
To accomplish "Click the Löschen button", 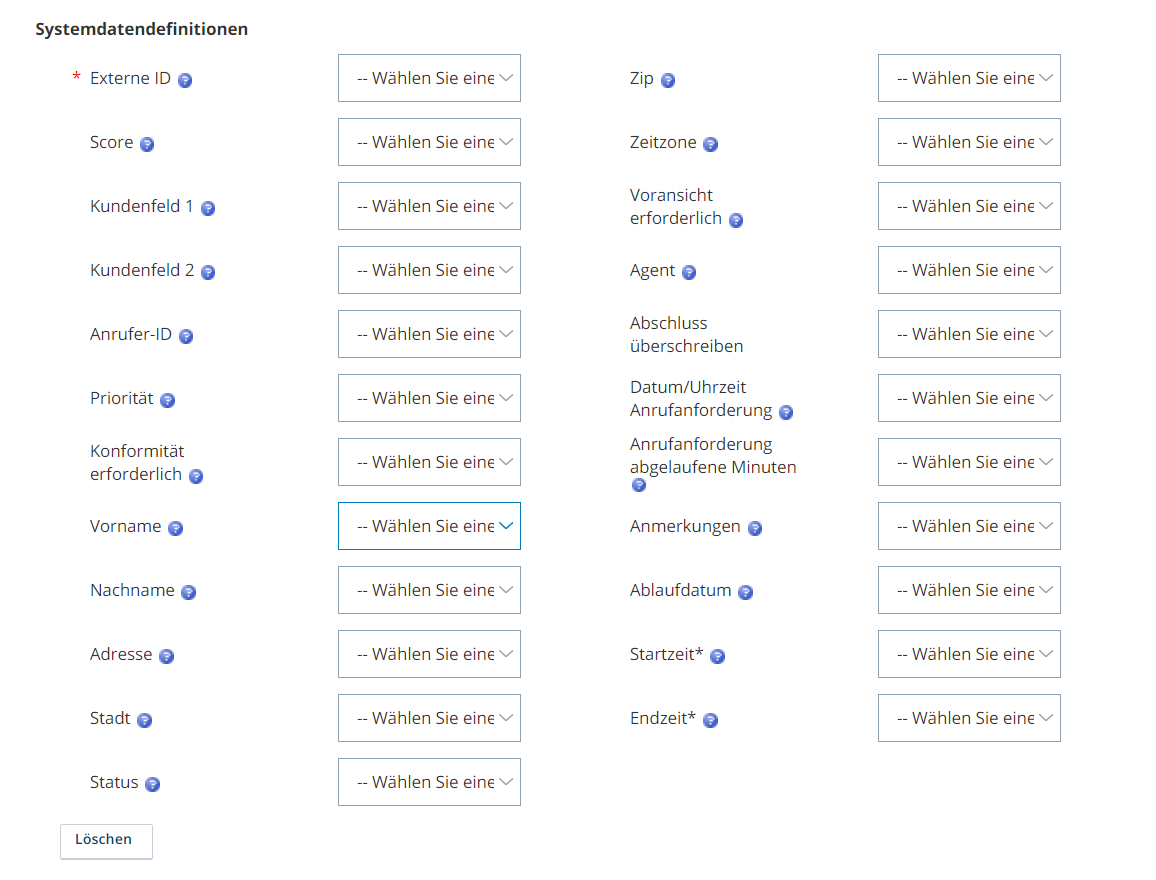I will click(106, 841).
